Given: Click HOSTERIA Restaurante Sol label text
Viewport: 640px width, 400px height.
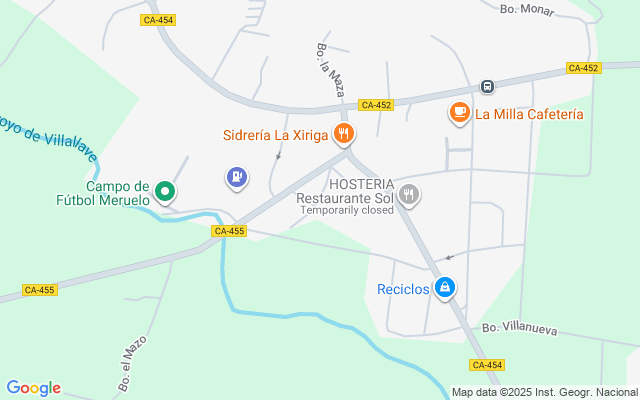Looking at the screenshot, I should pos(345,191).
